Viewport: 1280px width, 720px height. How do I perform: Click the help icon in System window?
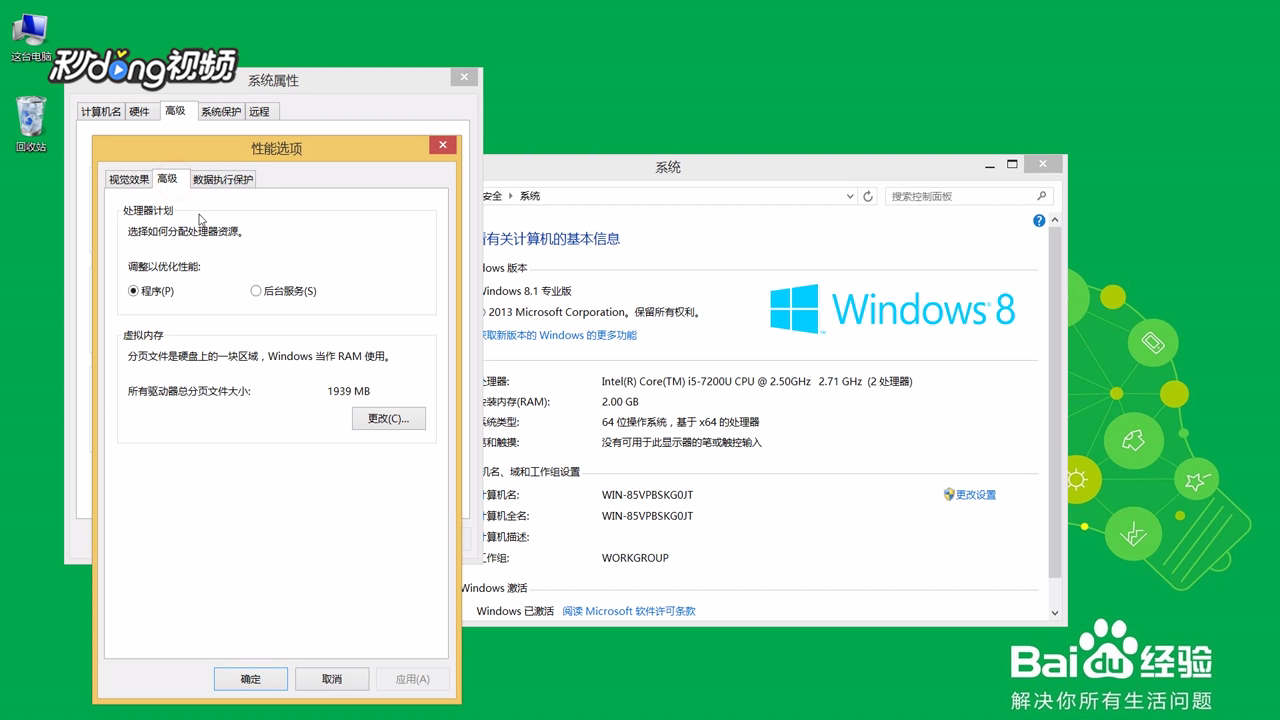(1039, 221)
